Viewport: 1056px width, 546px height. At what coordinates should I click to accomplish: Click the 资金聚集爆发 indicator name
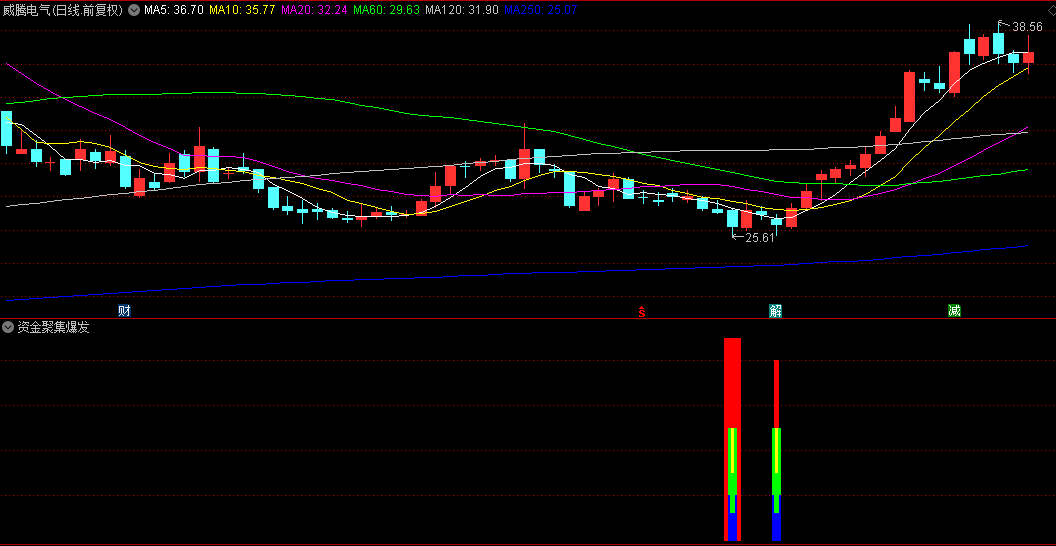pos(53,328)
